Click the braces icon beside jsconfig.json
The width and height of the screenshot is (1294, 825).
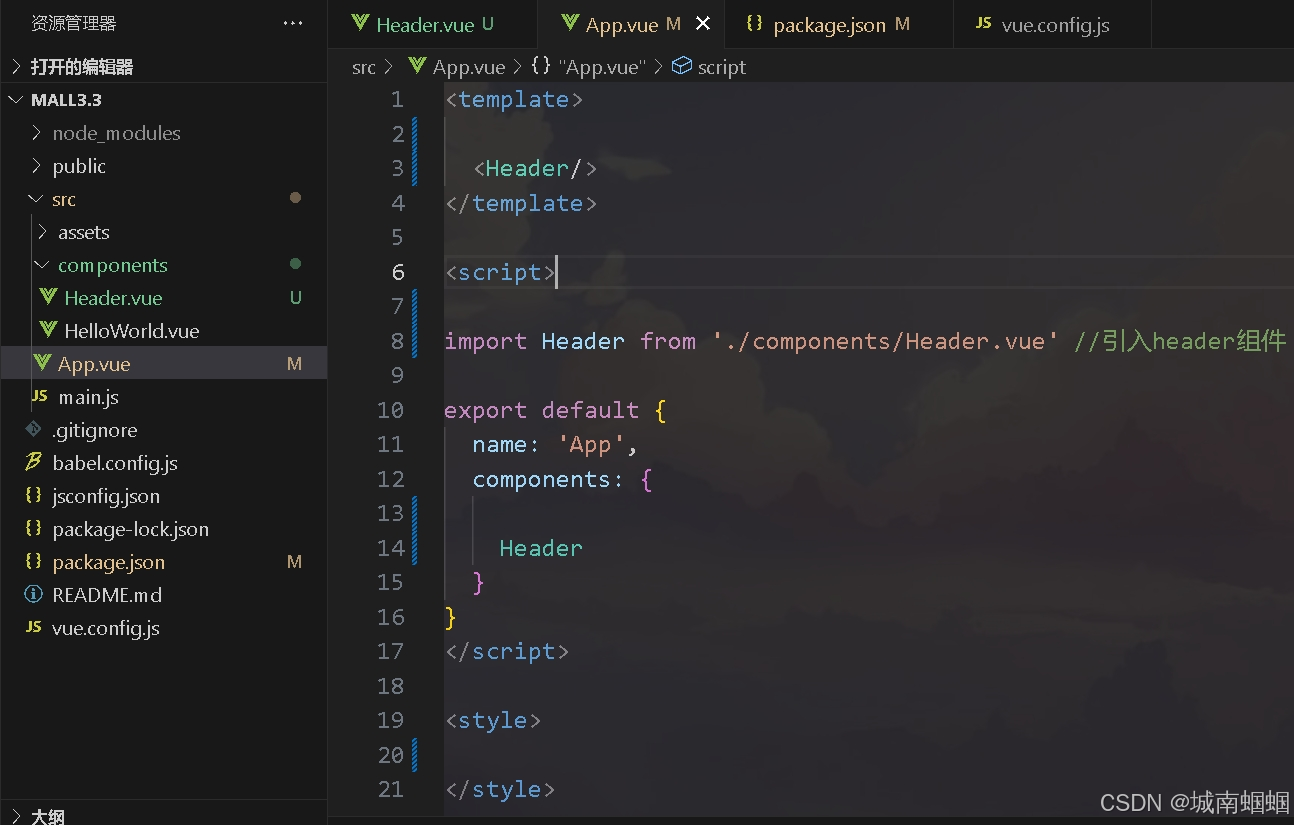pyautogui.click(x=33, y=495)
